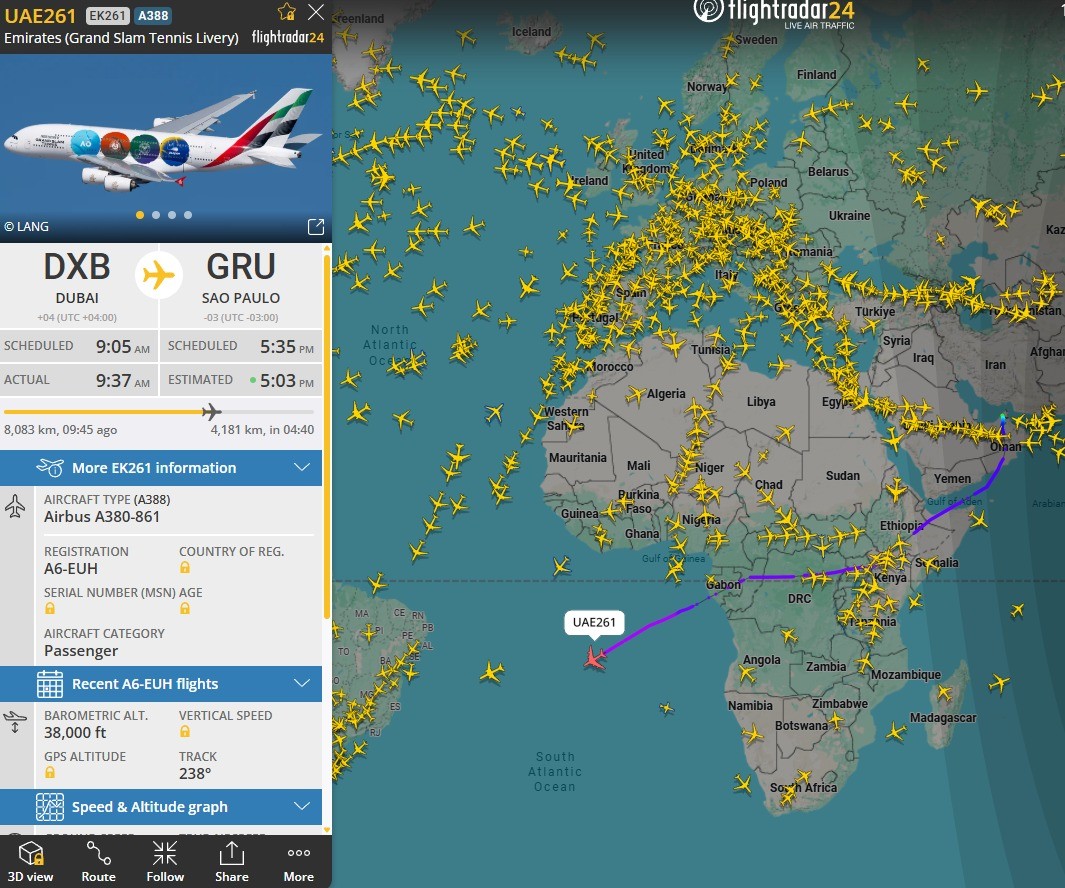Expand Recent A6-EUH flights section
This screenshot has width=1065, height=888.
click(x=161, y=683)
